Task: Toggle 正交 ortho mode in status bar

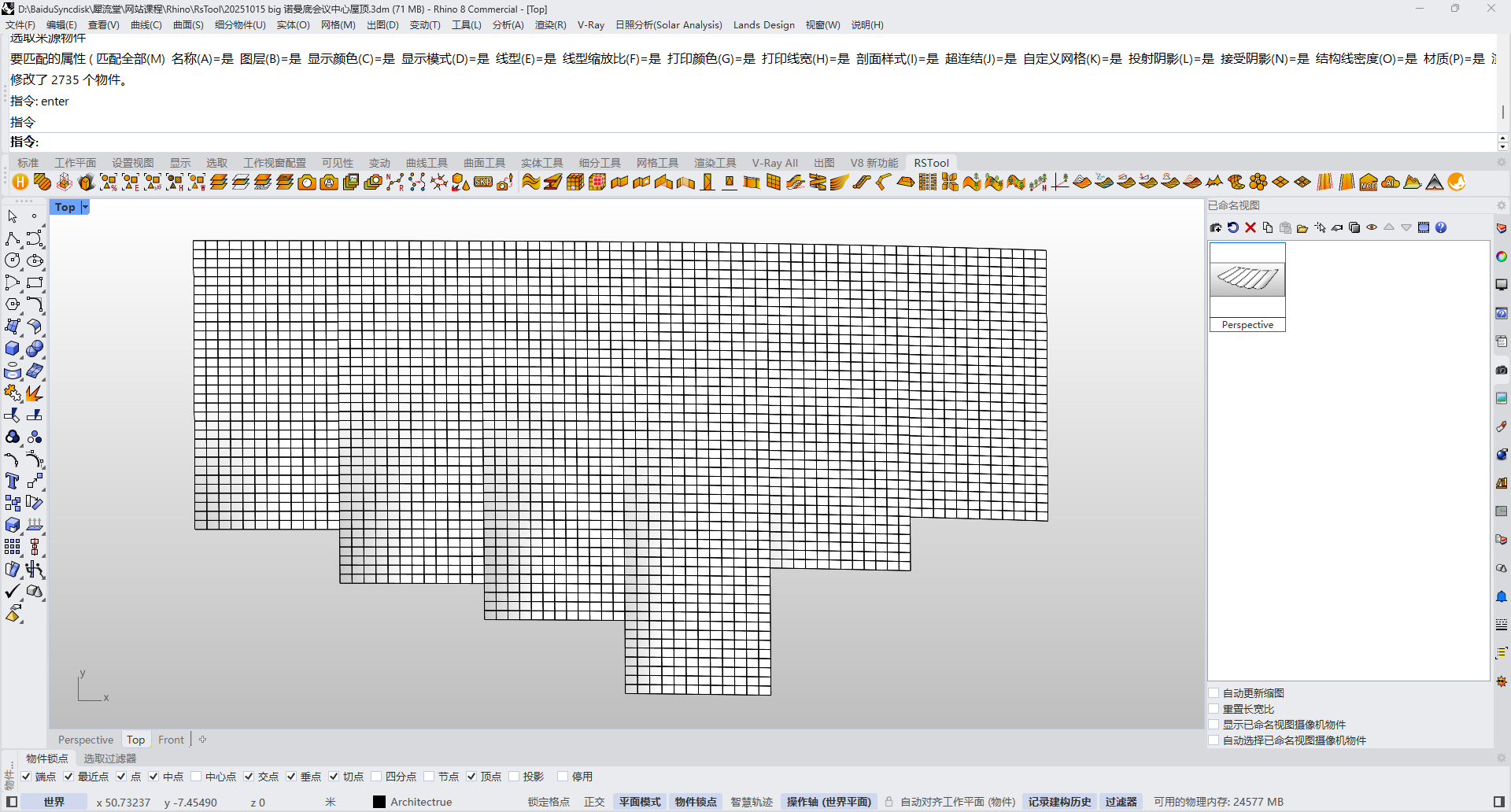Action: click(594, 802)
